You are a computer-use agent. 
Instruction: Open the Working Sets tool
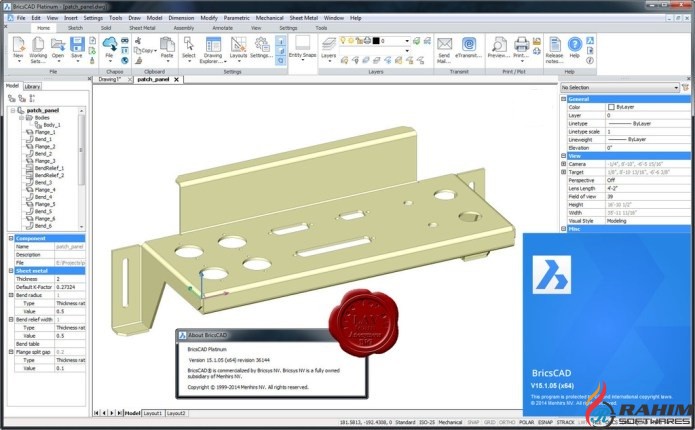tap(38, 45)
